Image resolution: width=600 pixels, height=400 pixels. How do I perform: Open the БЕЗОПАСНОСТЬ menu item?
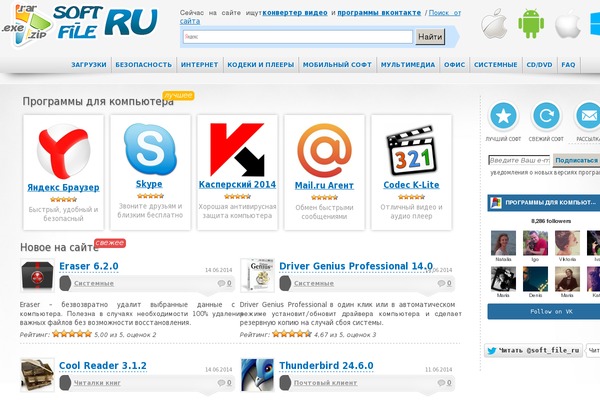pos(143,65)
